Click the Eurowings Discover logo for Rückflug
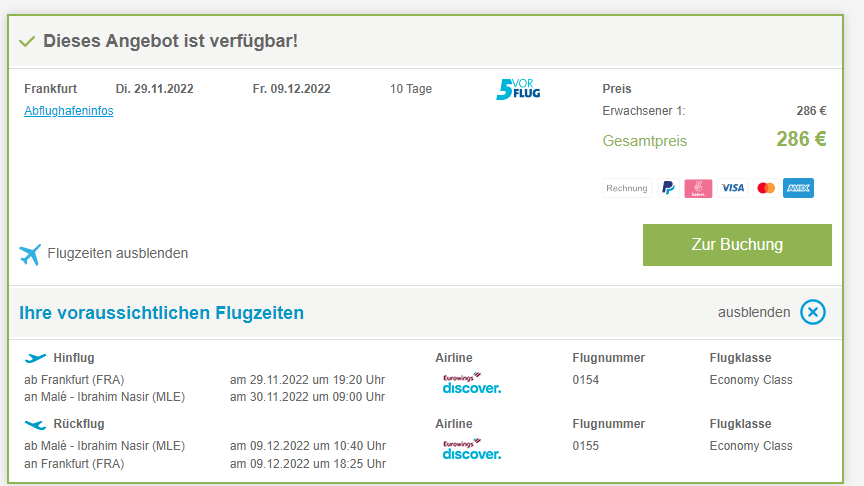The image size is (864, 486). [472, 450]
